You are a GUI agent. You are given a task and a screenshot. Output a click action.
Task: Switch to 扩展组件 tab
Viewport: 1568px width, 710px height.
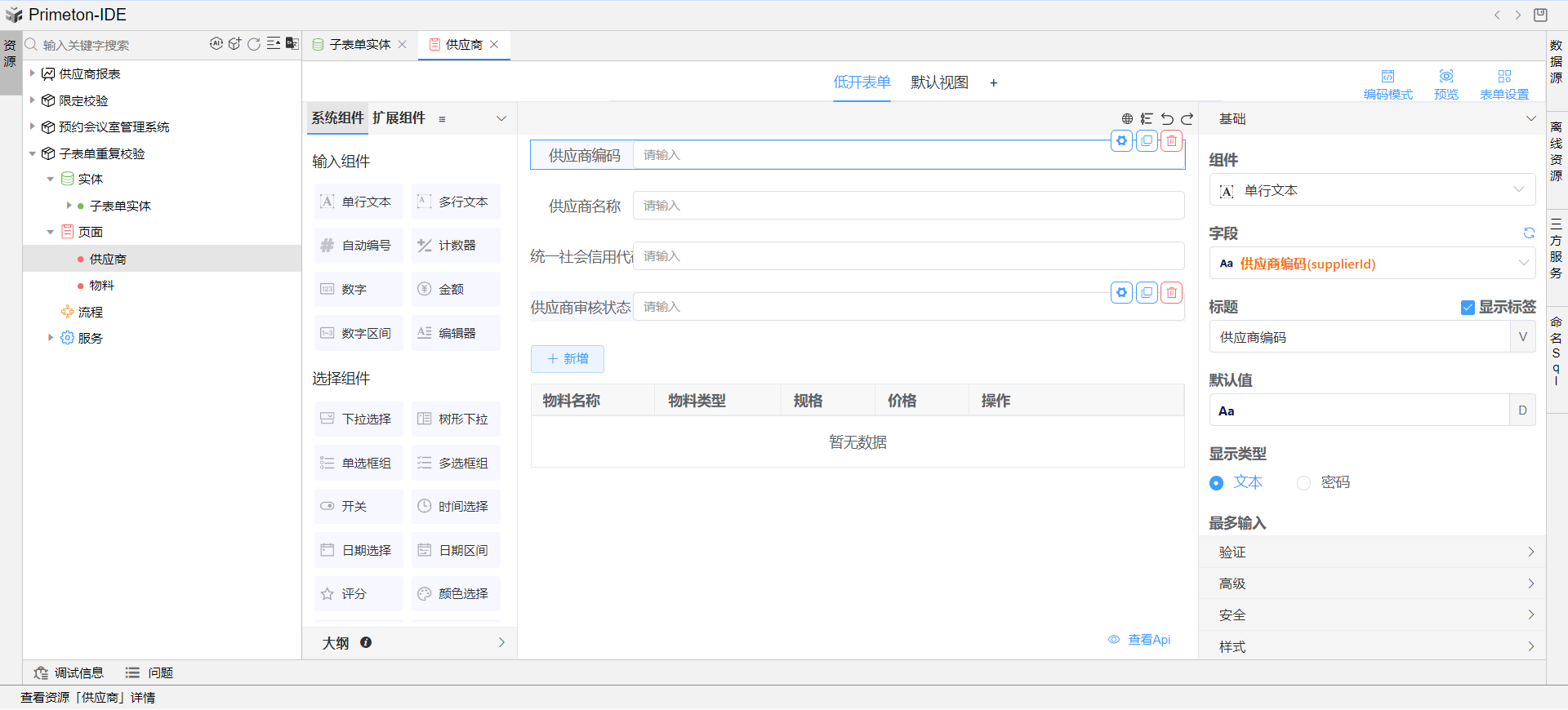399,118
